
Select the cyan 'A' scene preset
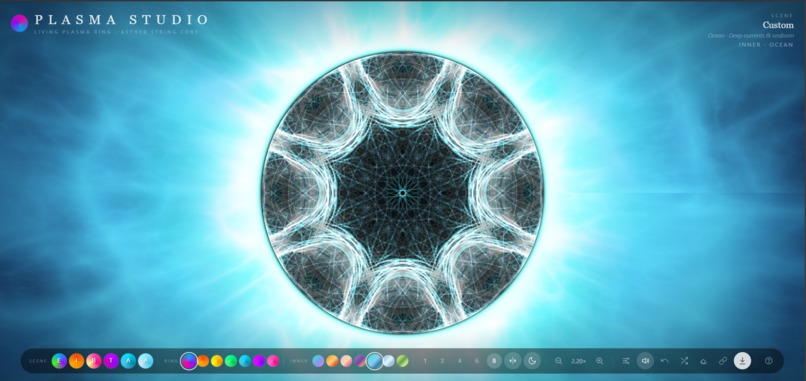pos(129,361)
